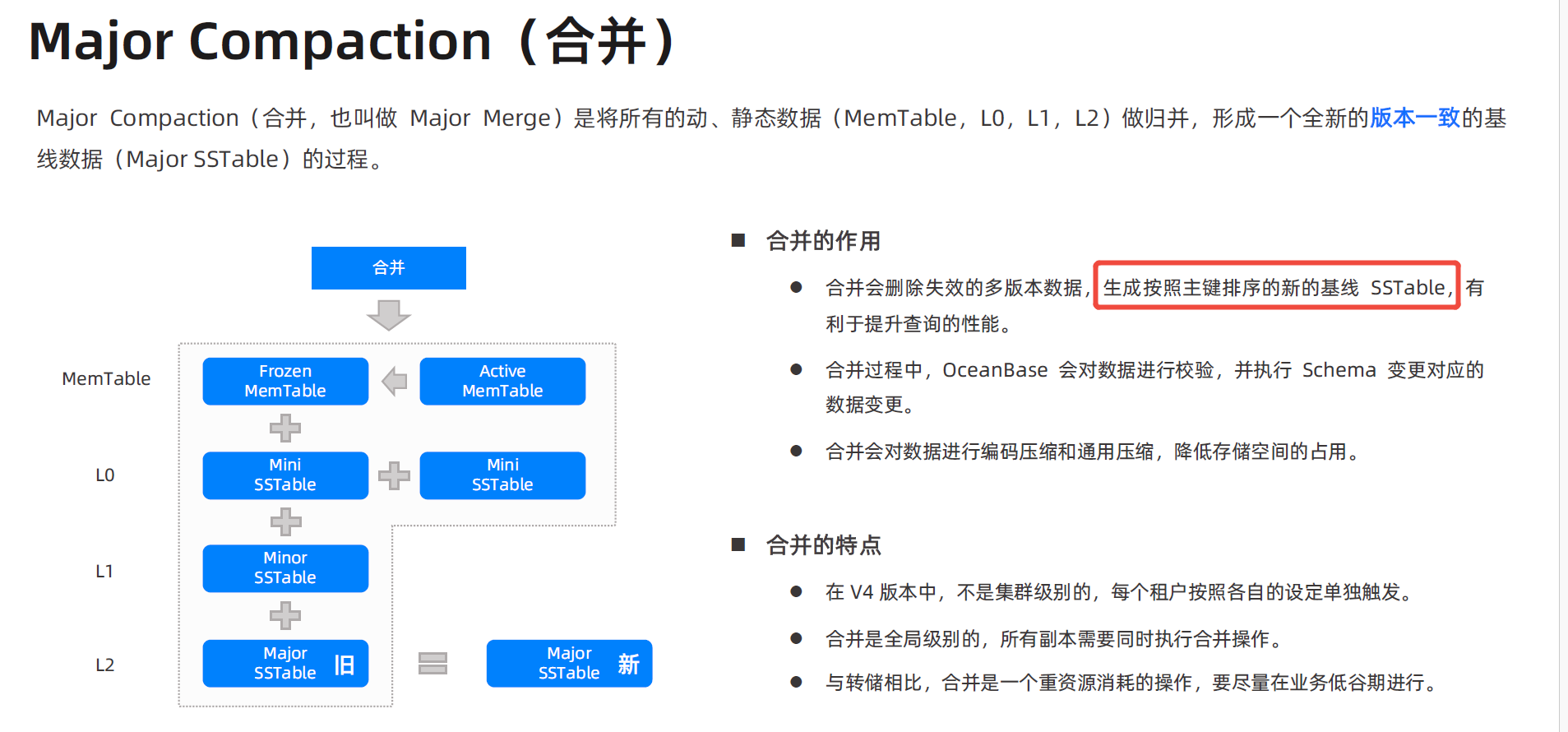Click the Major Compaction（合并）title

point(352,41)
